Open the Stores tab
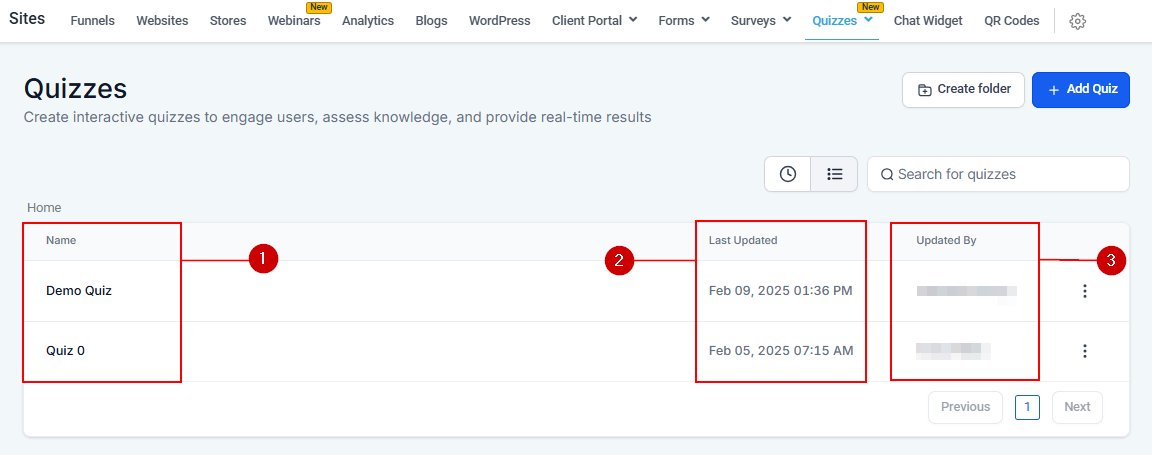The width and height of the screenshot is (1152, 455). tap(228, 21)
